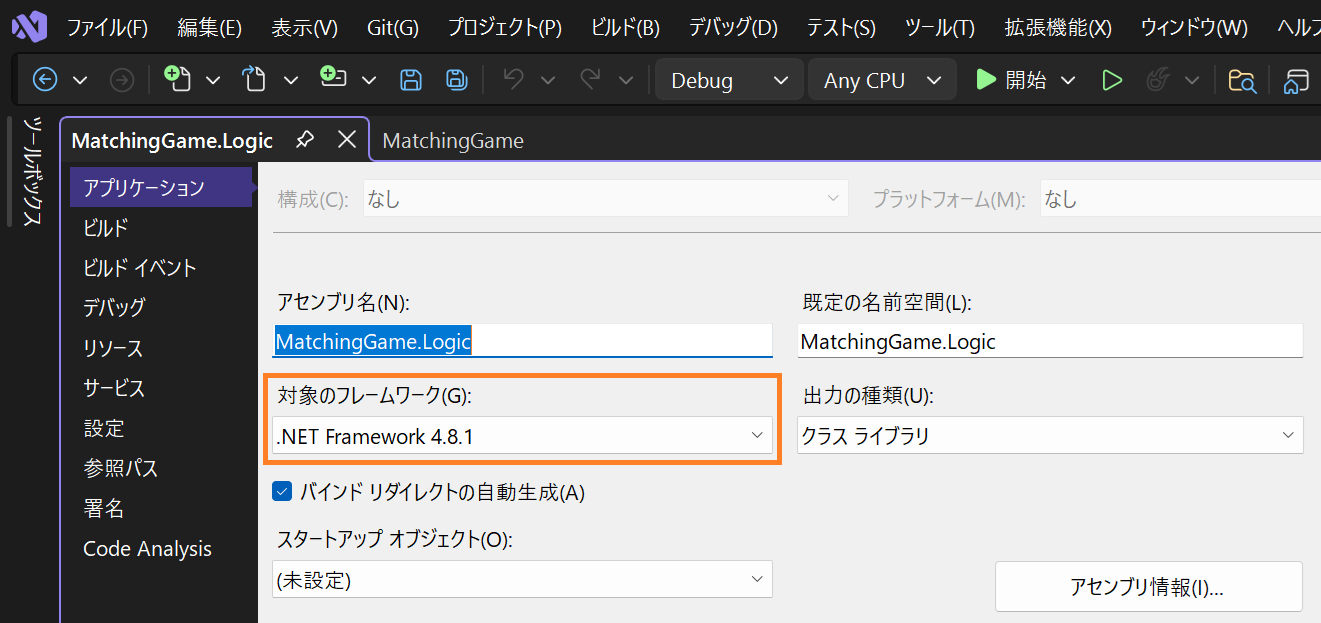This screenshot has height=623, width=1321.
Task: Click the undo icon
Action: tap(513, 79)
